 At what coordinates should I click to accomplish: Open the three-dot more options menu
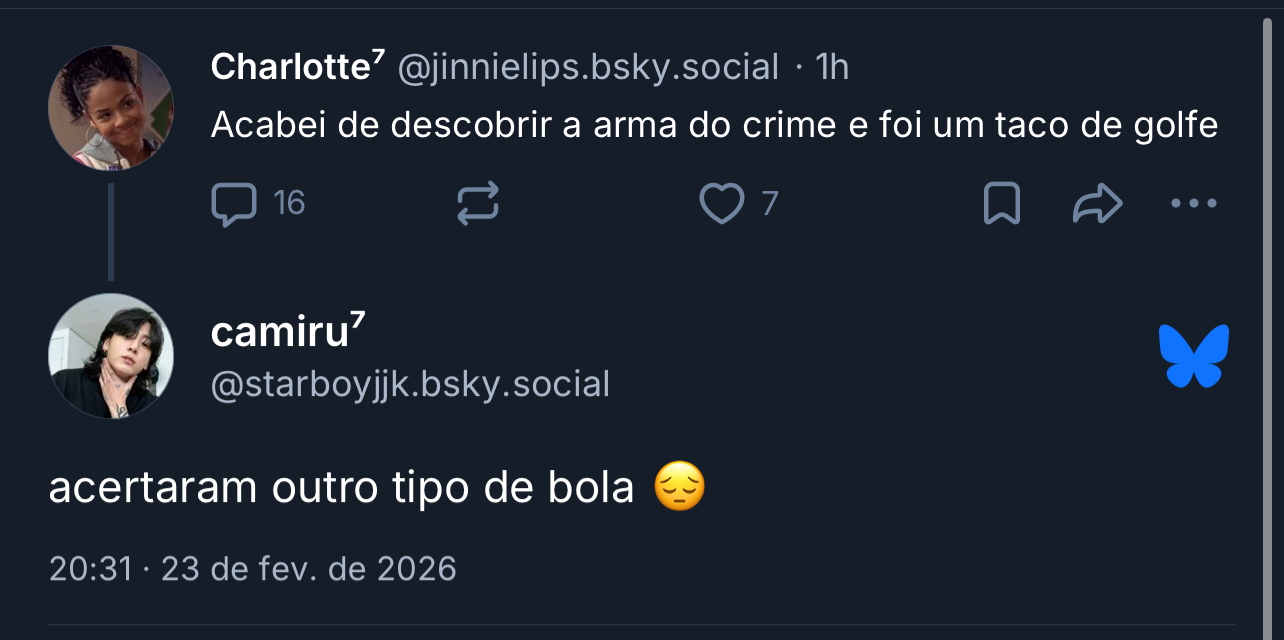[x=1193, y=204]
